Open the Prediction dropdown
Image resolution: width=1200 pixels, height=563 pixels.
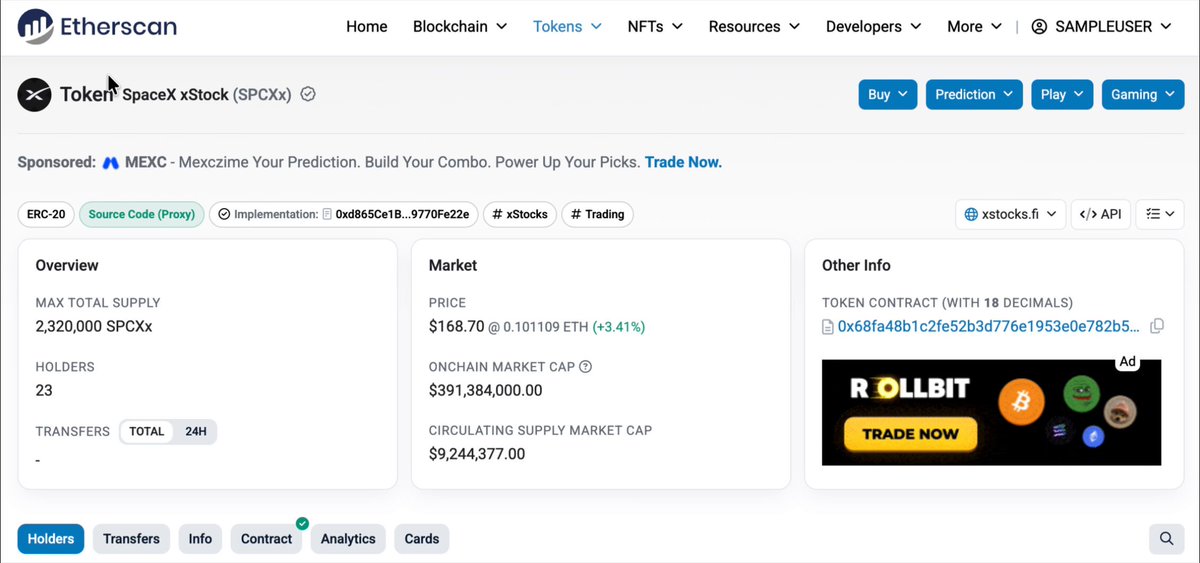pos(974,95)
